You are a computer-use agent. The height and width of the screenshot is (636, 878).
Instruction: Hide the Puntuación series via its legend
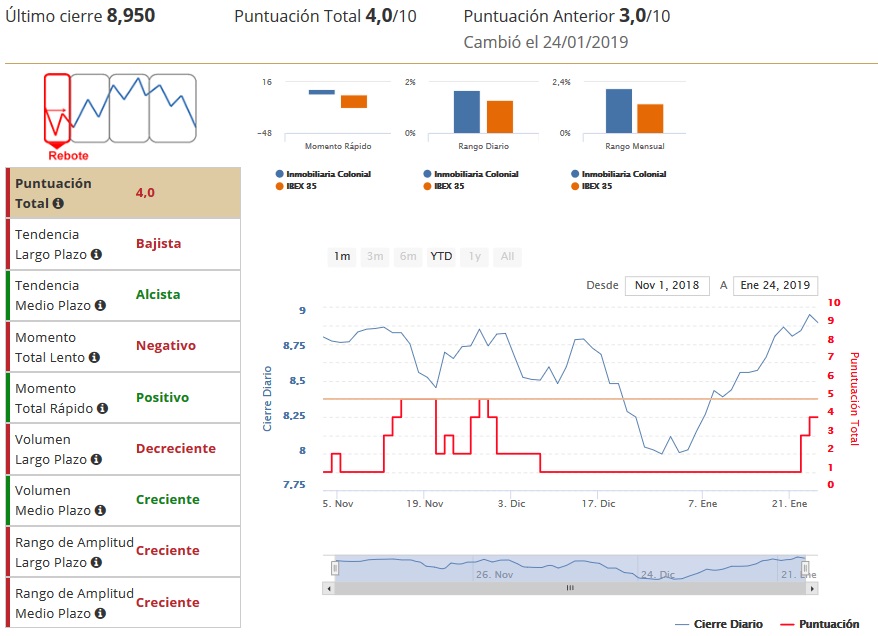pyautogui.click(x=818, y=624)
